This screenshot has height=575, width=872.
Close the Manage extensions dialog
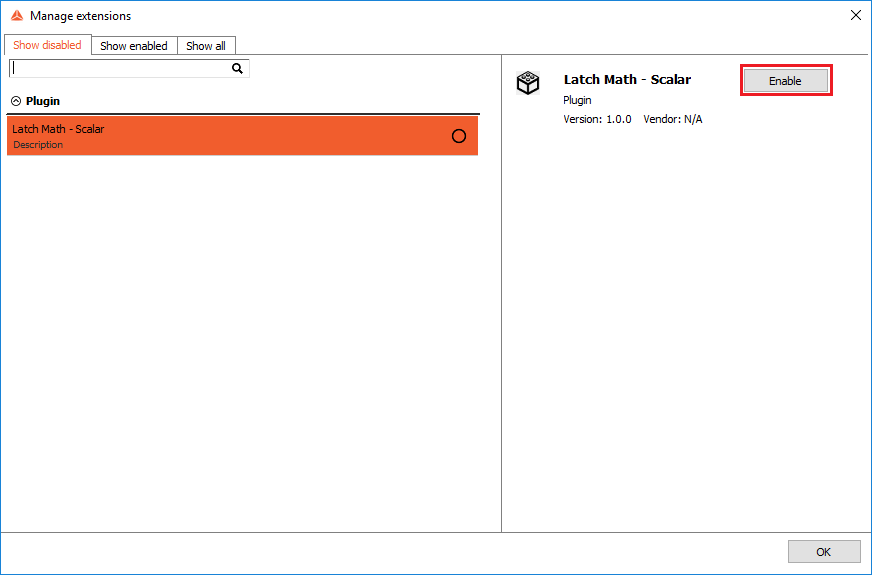pyautogui.click(x=856, y=16)
